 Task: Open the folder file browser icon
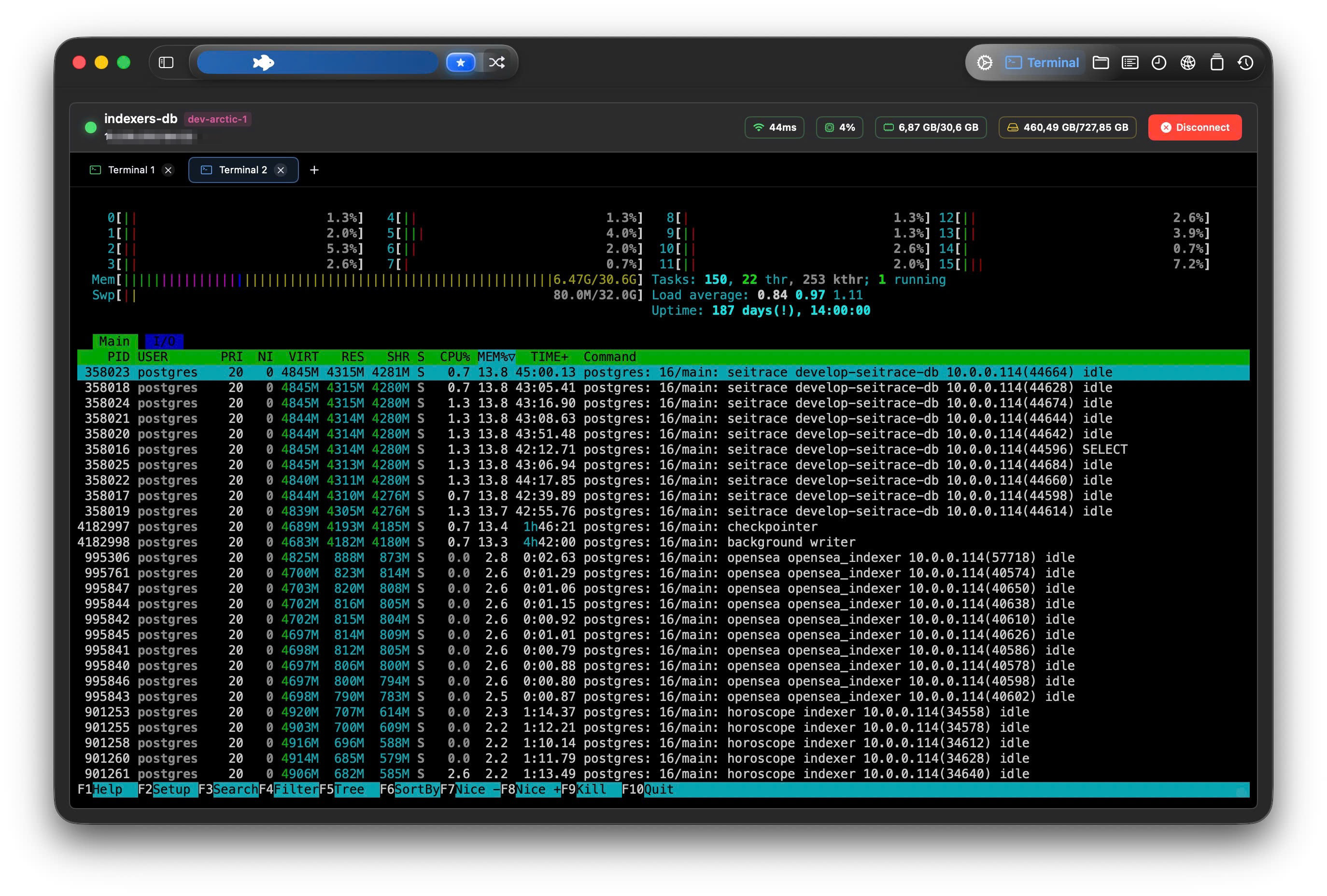coord(1101,63)
